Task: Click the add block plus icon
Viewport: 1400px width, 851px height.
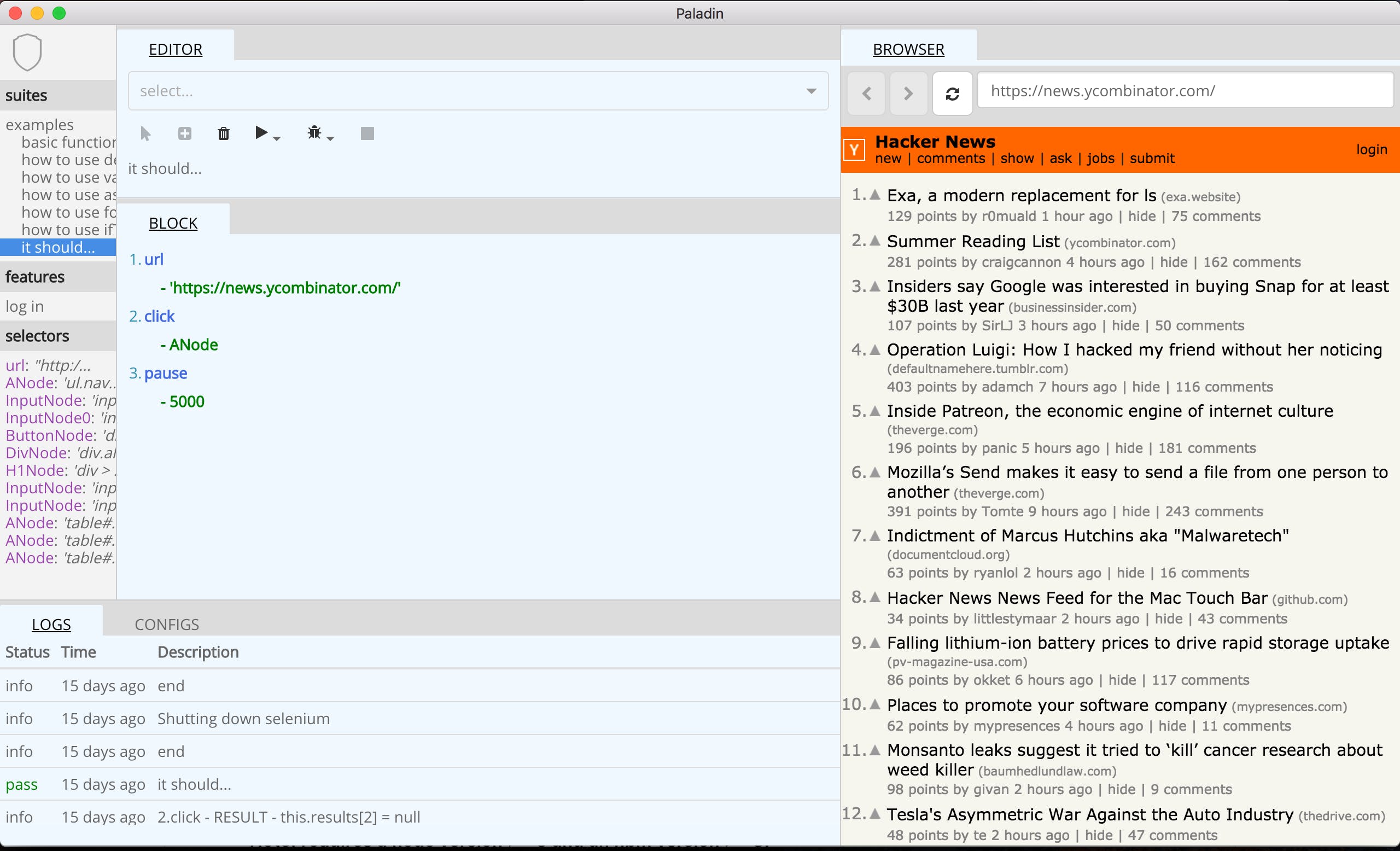Action: tap(185, 133)
